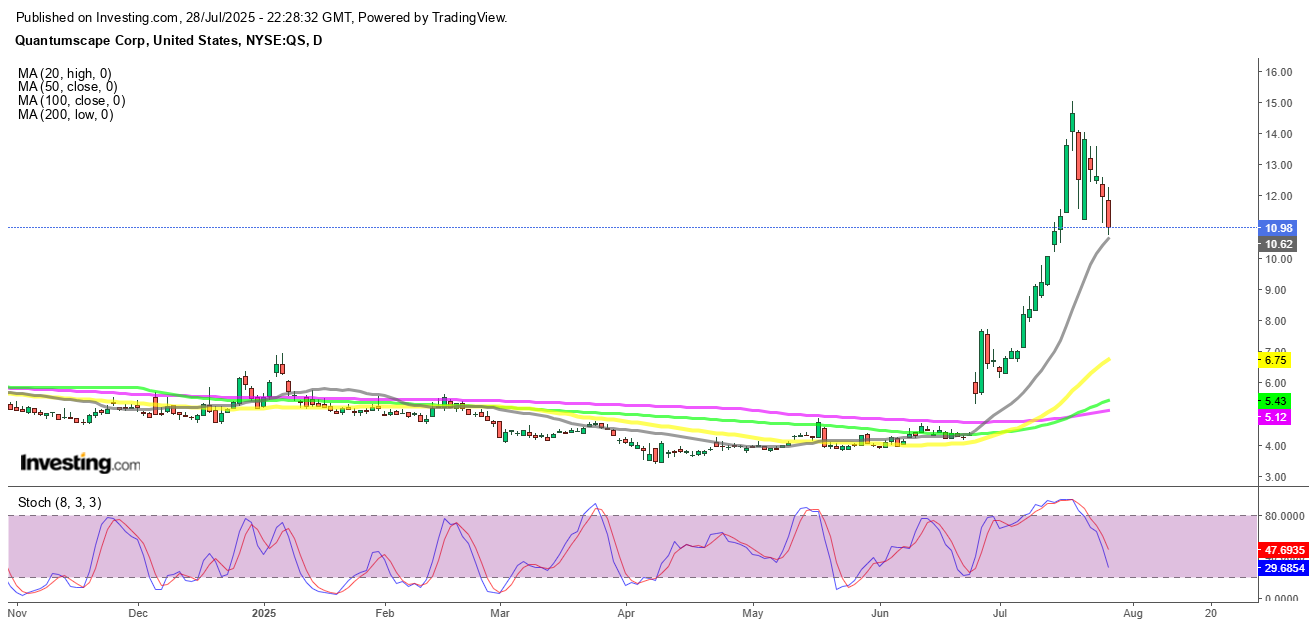Click the gray 10.62 moving average price tag
This screenshot has height=626, width=1316.
tap(1280, 244)
